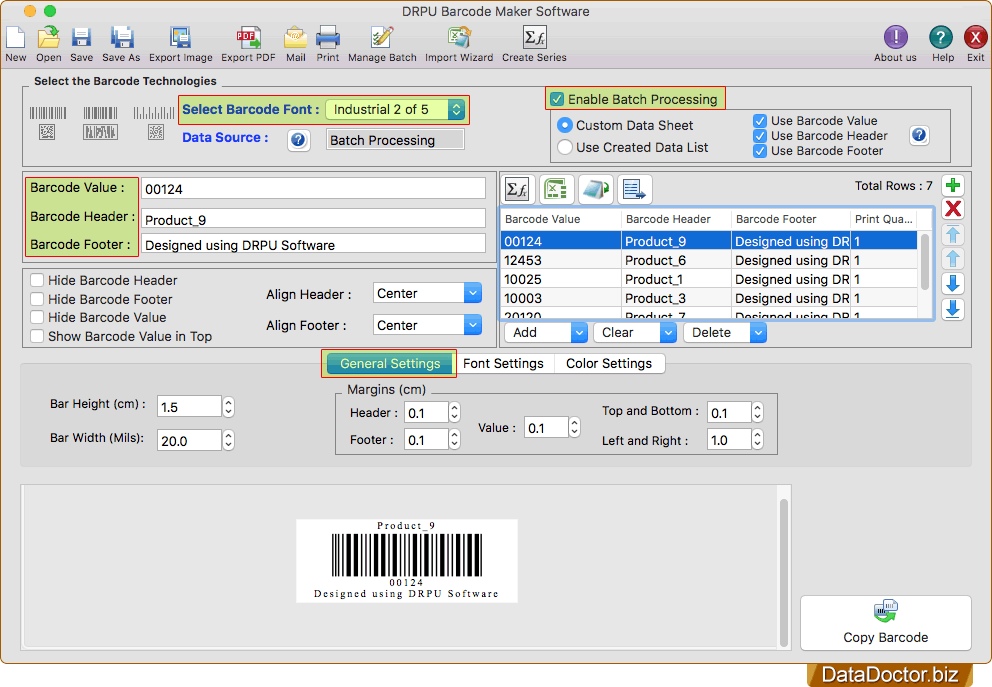Click the Barcode Value input field
The width and height of the screenshot is (992, 687).
(x=313, y=189)
